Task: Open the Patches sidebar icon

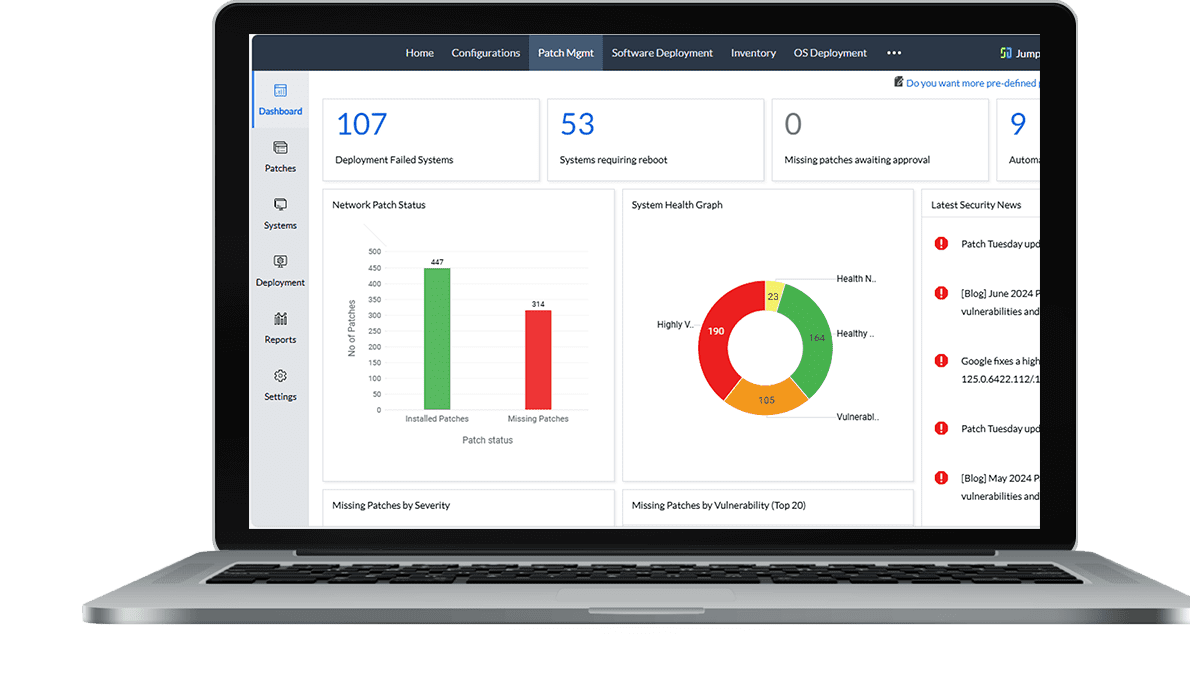Action: click(x=280, y=148)
